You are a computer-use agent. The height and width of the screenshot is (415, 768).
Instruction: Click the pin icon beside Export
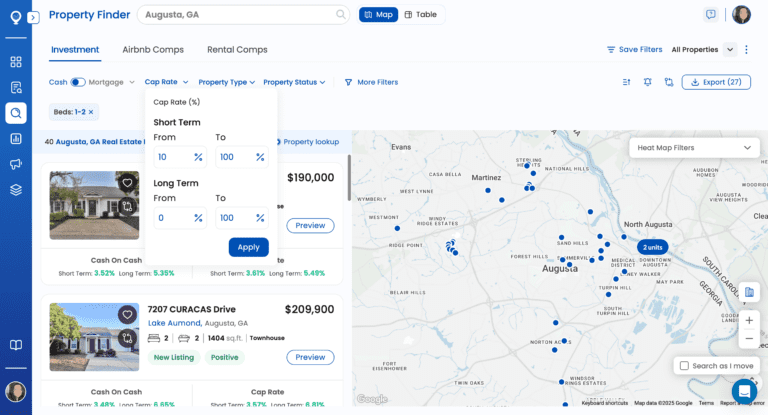[x=648, y=82]
